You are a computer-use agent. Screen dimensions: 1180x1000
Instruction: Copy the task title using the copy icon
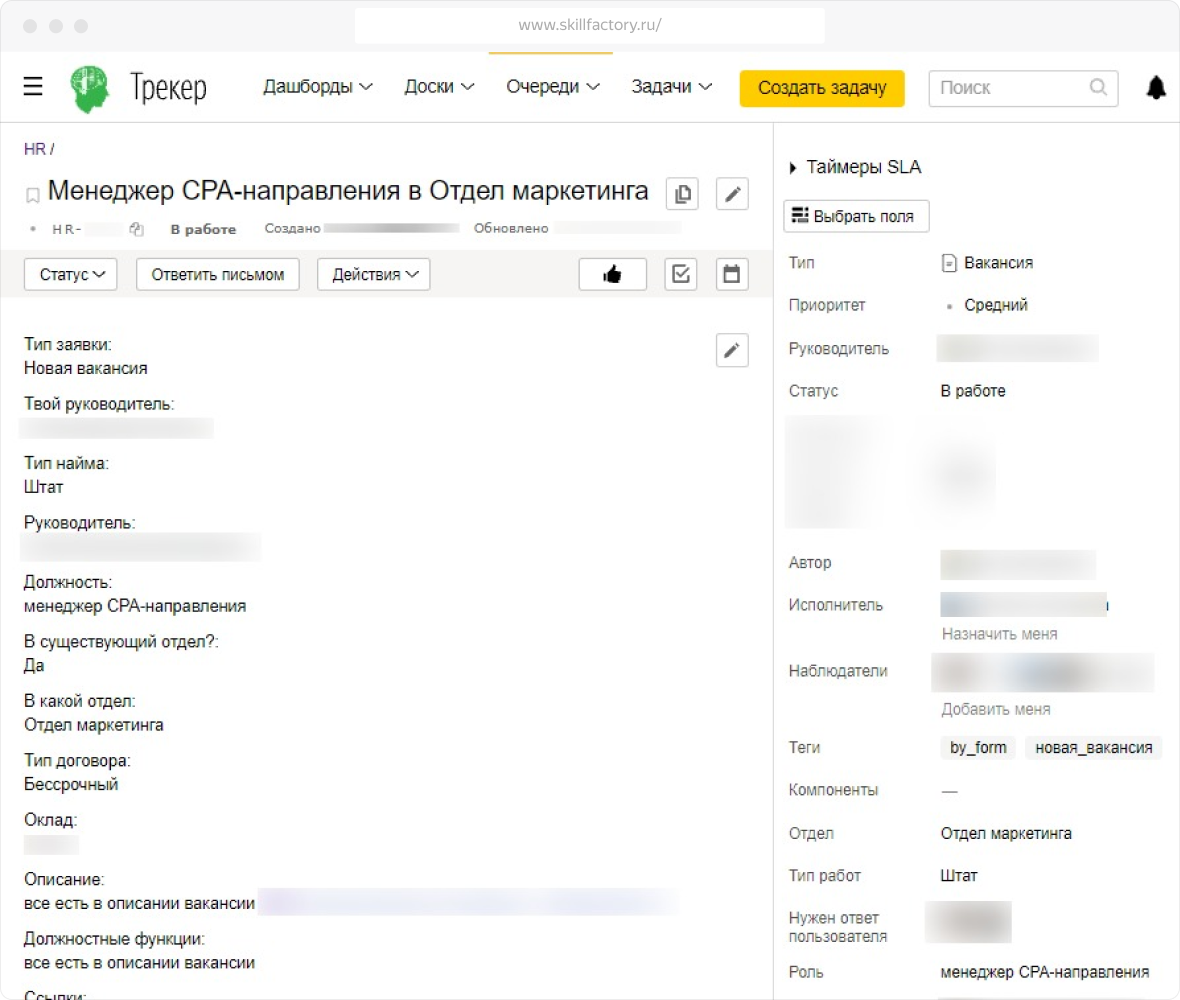pos(682,194)
